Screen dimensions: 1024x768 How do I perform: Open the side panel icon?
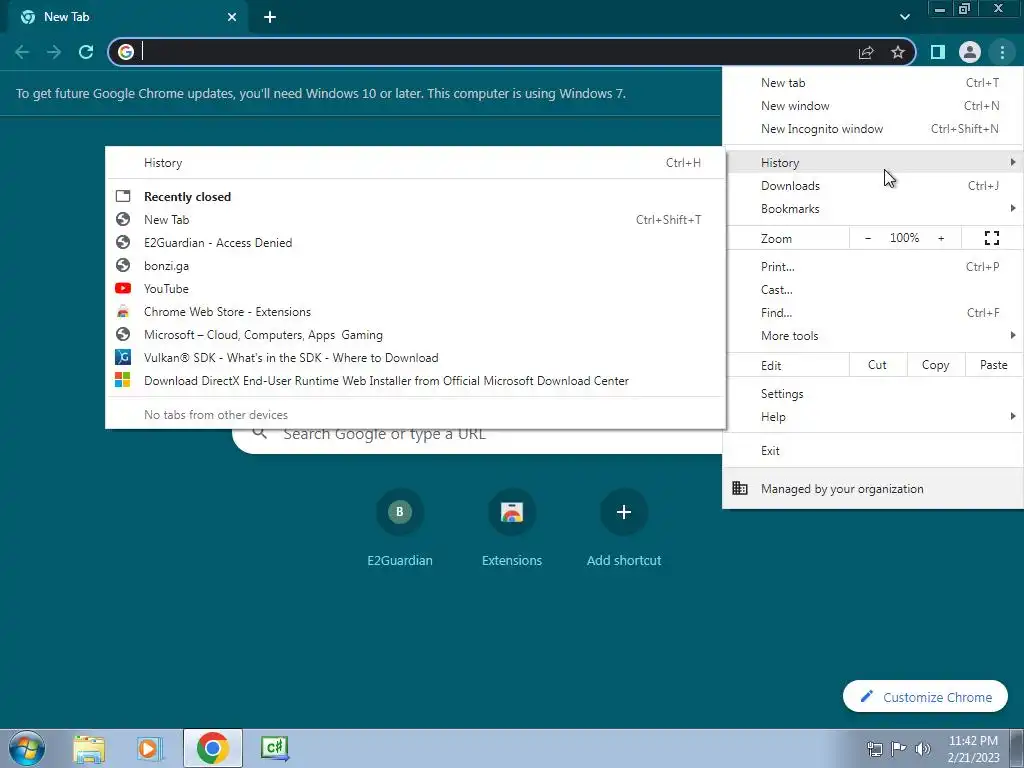[x=937, y=52]
